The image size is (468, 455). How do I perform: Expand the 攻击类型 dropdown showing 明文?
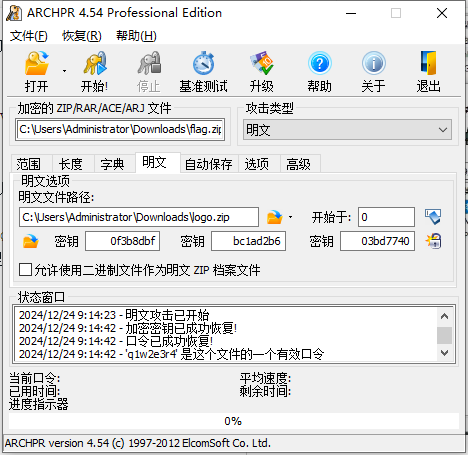347,130
